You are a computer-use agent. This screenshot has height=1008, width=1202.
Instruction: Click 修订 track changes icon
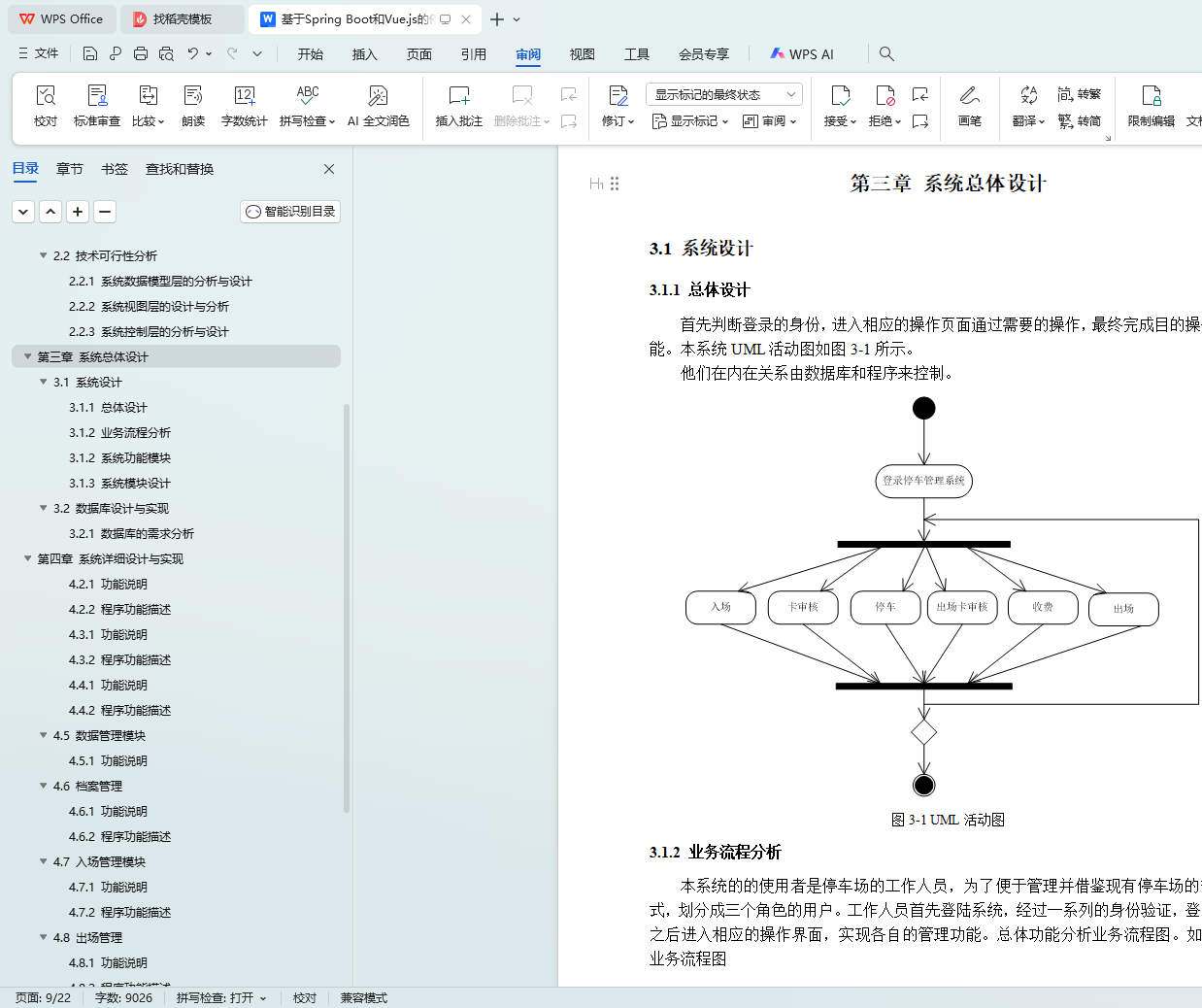[618, 95]
